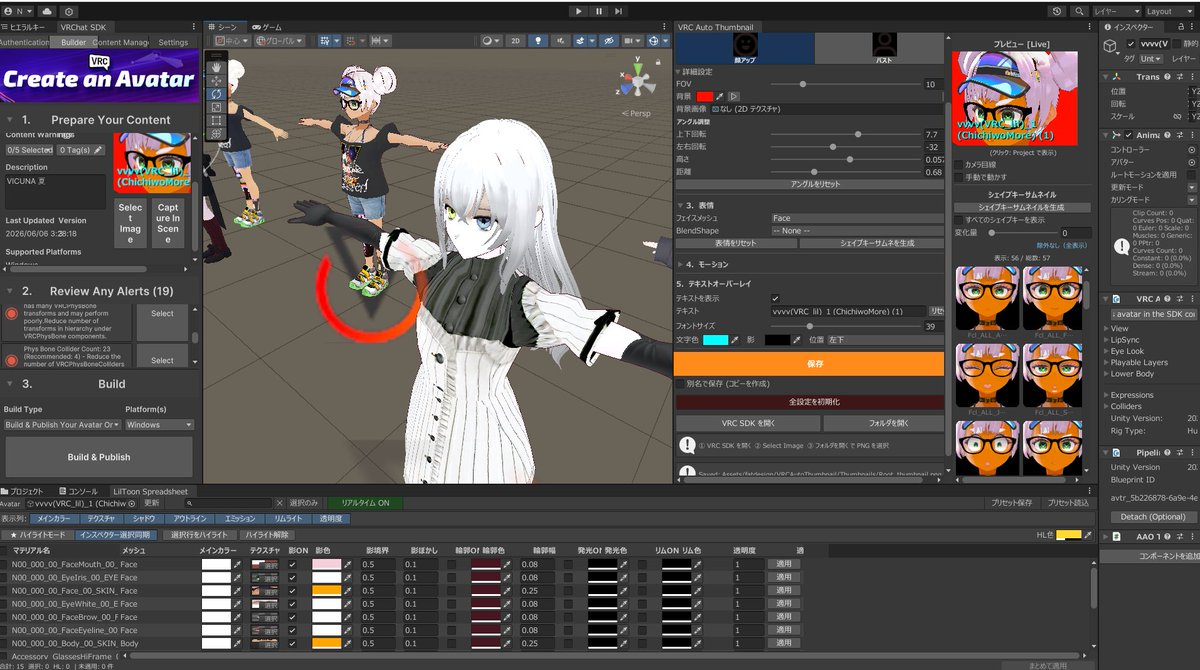Screen dimensions: 1200x670
Task: Switch to the ゲーム tab
Action: click(265, 27)
